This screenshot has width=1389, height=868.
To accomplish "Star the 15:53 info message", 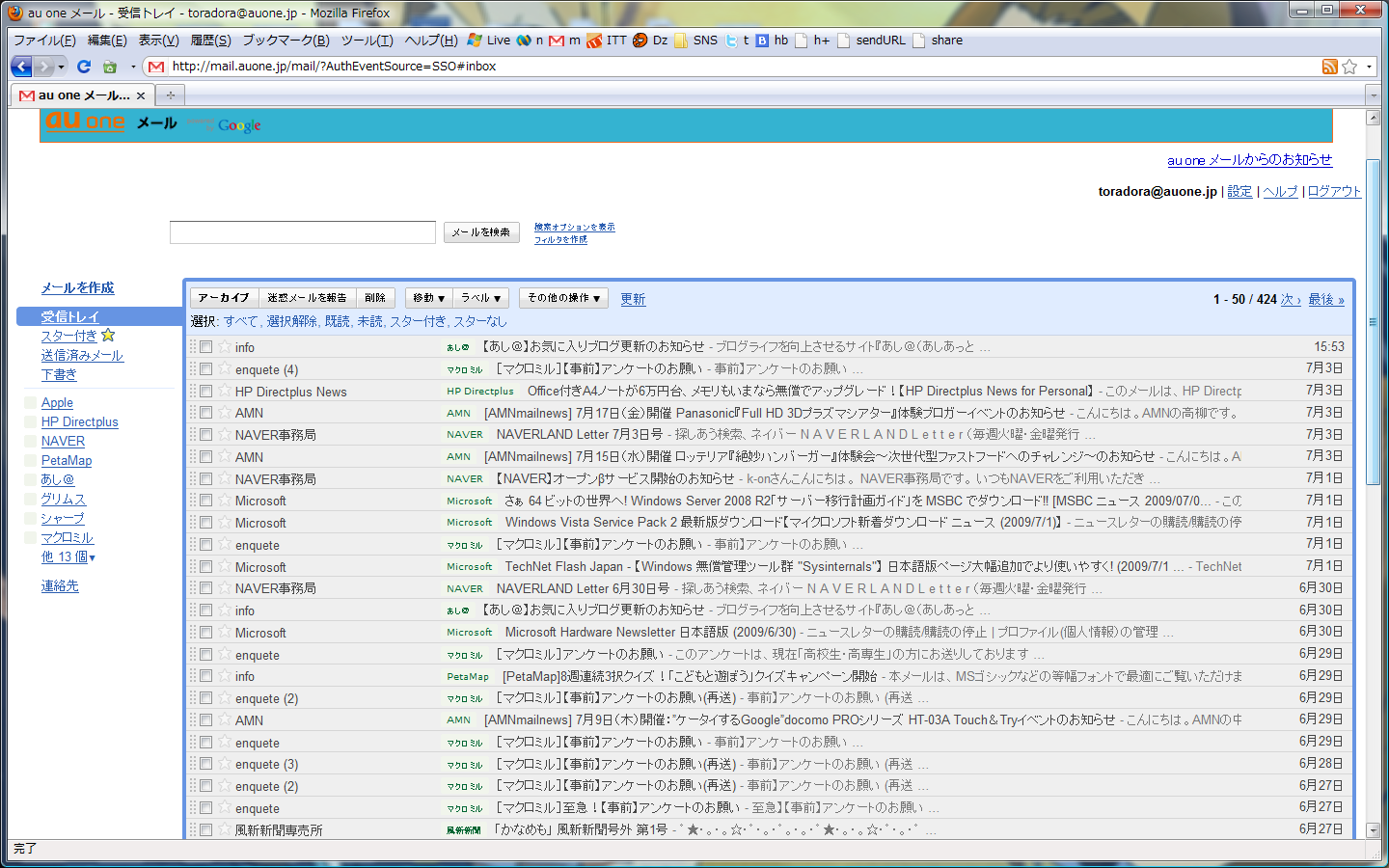I will tap(225, 347).
